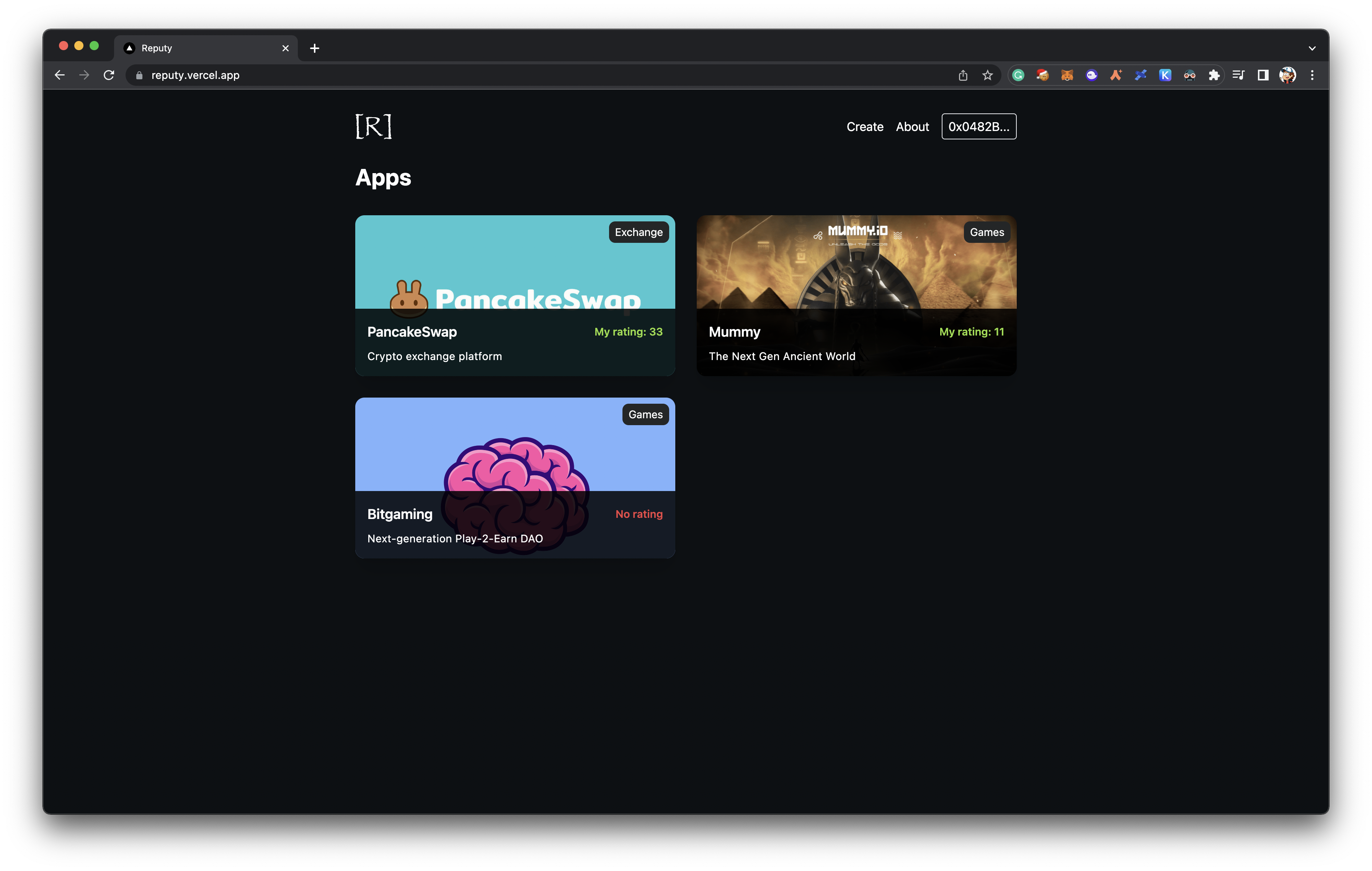
Task: Bookmark this page with the star icon
Action: (x=987, y=75)
